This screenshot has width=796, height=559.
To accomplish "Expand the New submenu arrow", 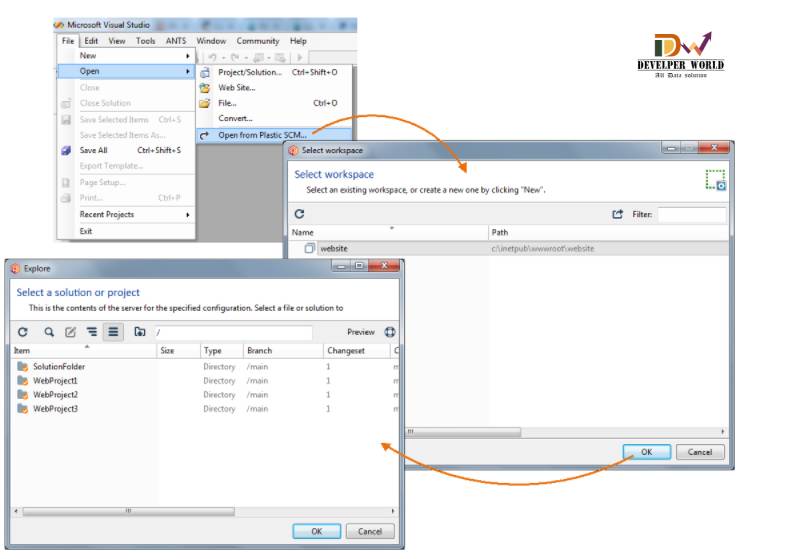I will click(188, 56).
